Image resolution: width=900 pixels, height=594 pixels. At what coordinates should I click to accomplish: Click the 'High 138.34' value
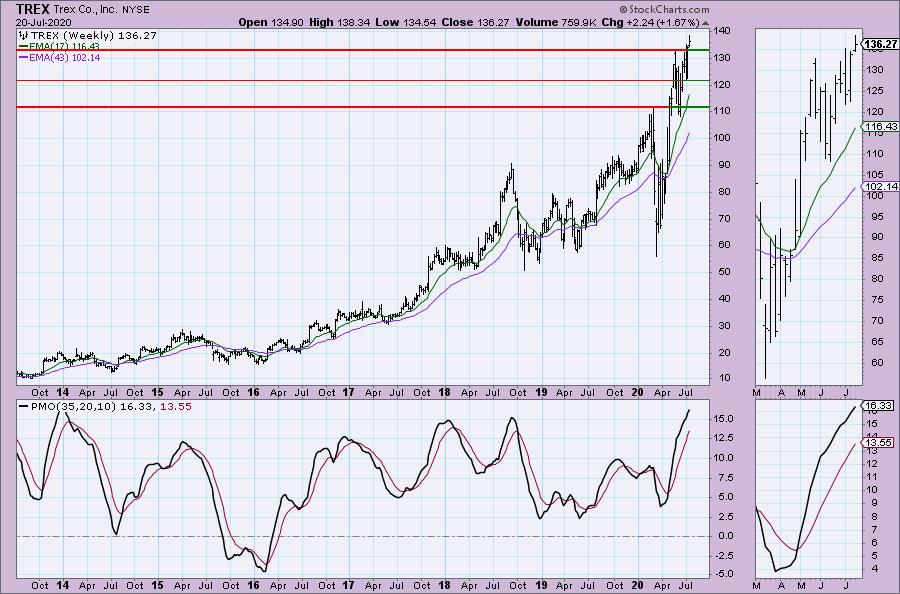coord(339,22)
